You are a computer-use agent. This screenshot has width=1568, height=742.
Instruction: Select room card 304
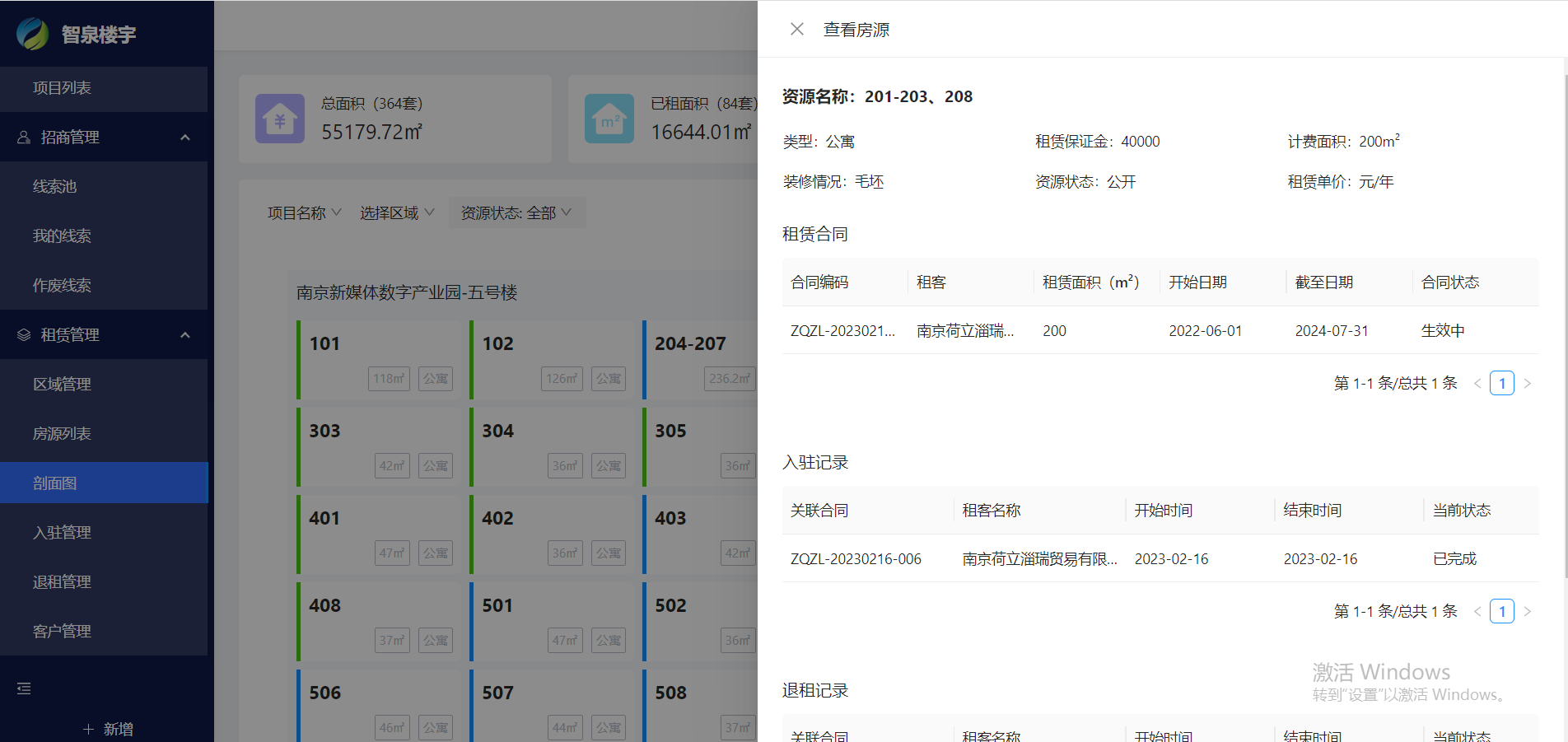coord(553,447)
